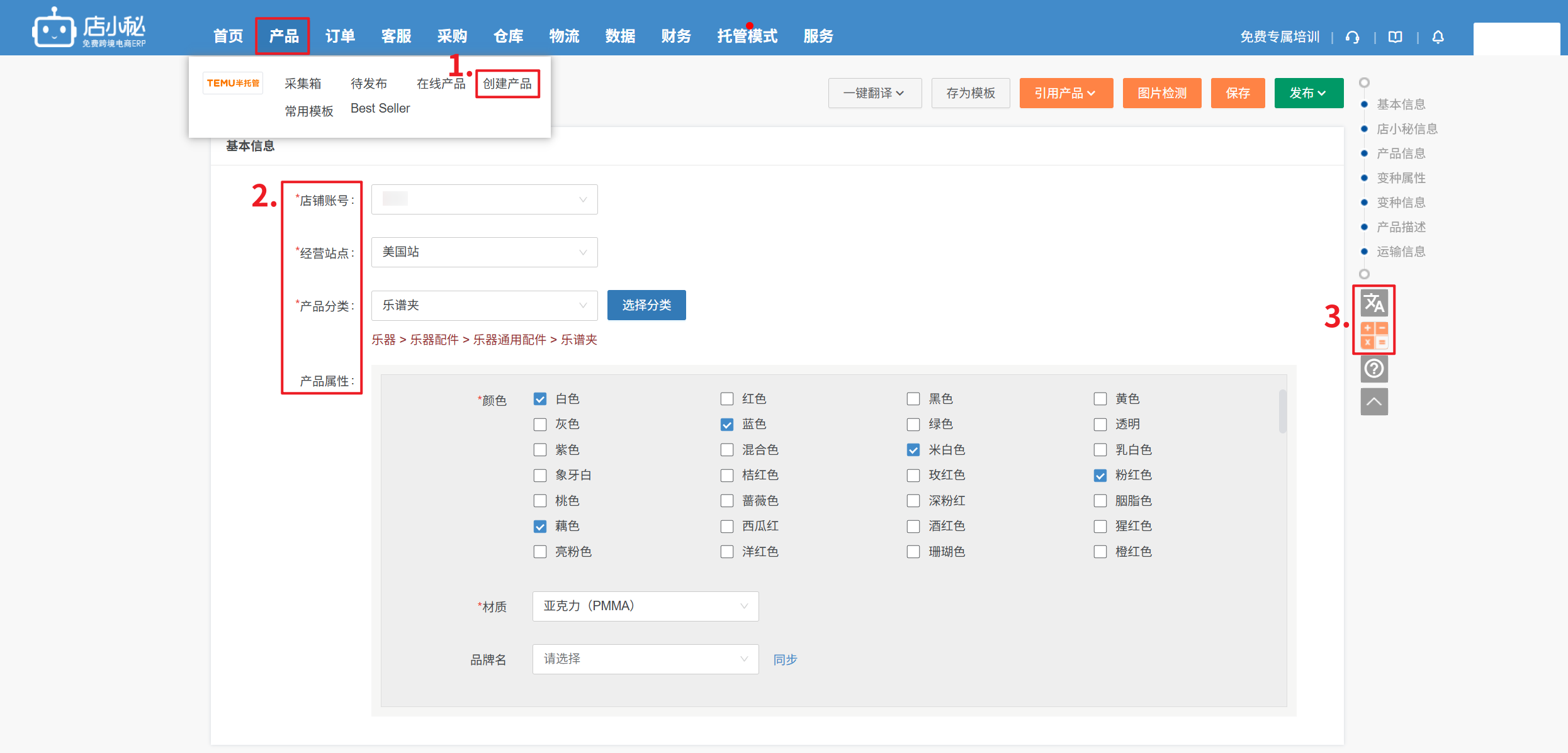The width and height of the screenshot is (1568, 753).
Task: Open the 材质 dropdown
Action: click(x=645, y=606)
